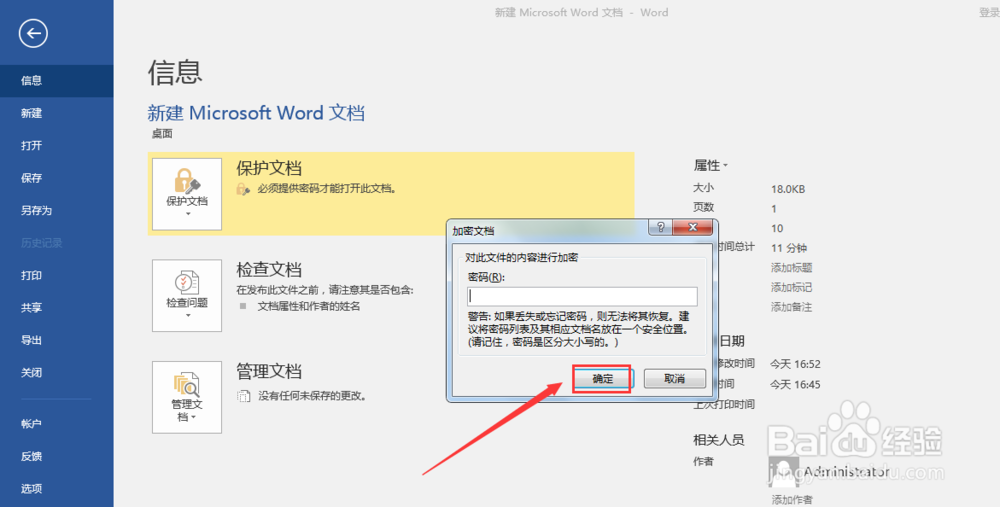
Task: Click the 桌面 location text
Action: [x=162, y=134]
